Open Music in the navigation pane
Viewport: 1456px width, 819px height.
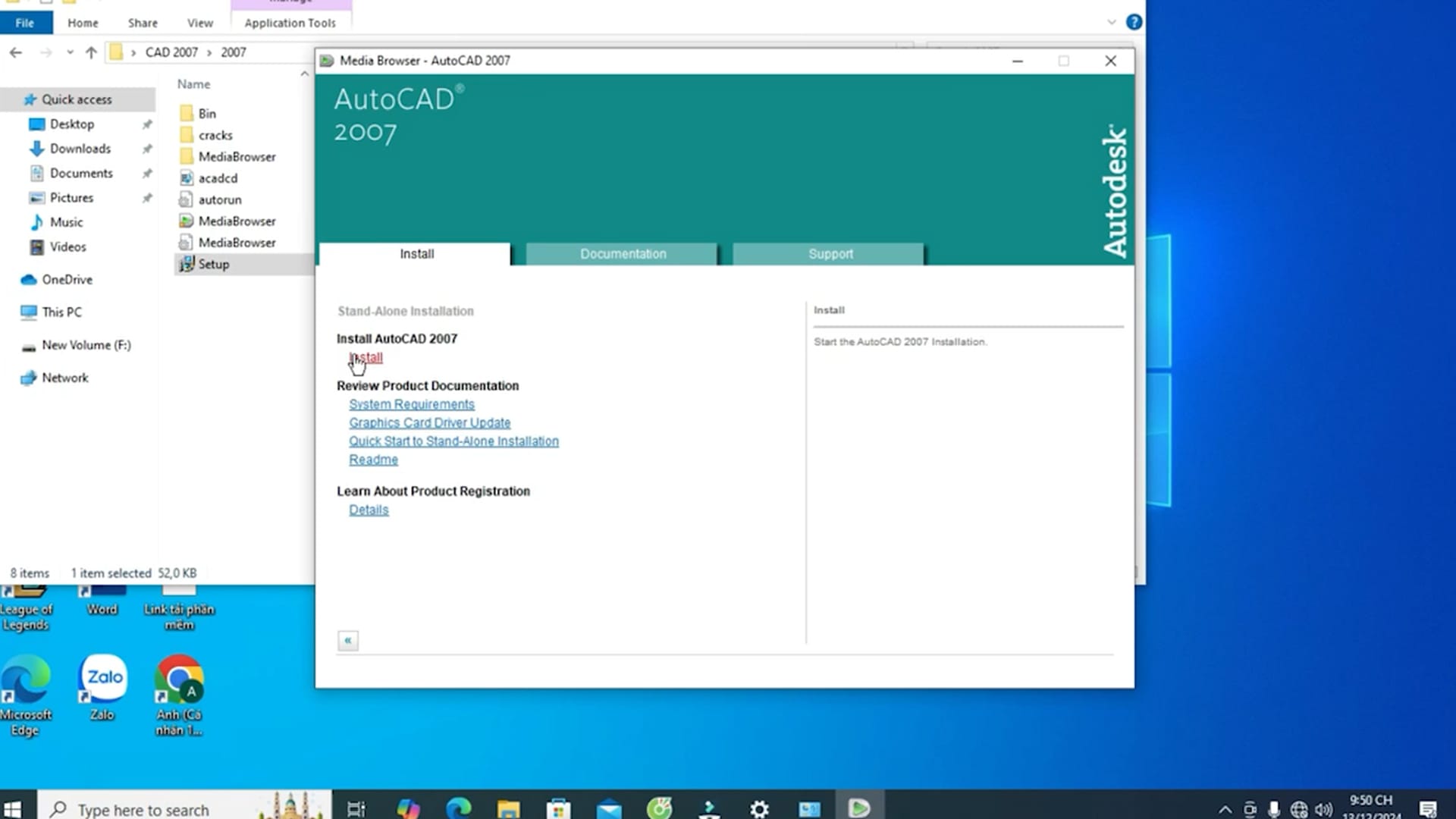(x=66, y=222)
